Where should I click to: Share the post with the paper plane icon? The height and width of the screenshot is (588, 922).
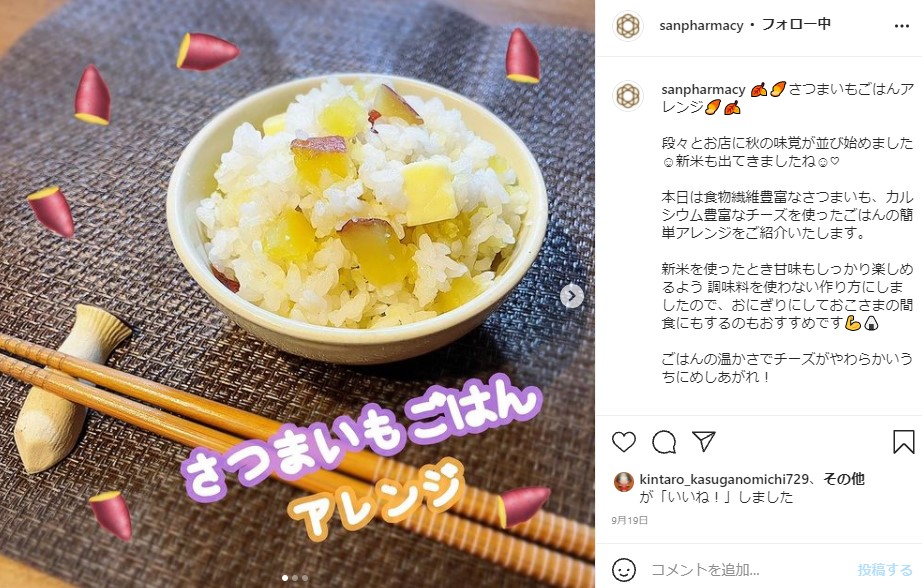coord(703,441)
